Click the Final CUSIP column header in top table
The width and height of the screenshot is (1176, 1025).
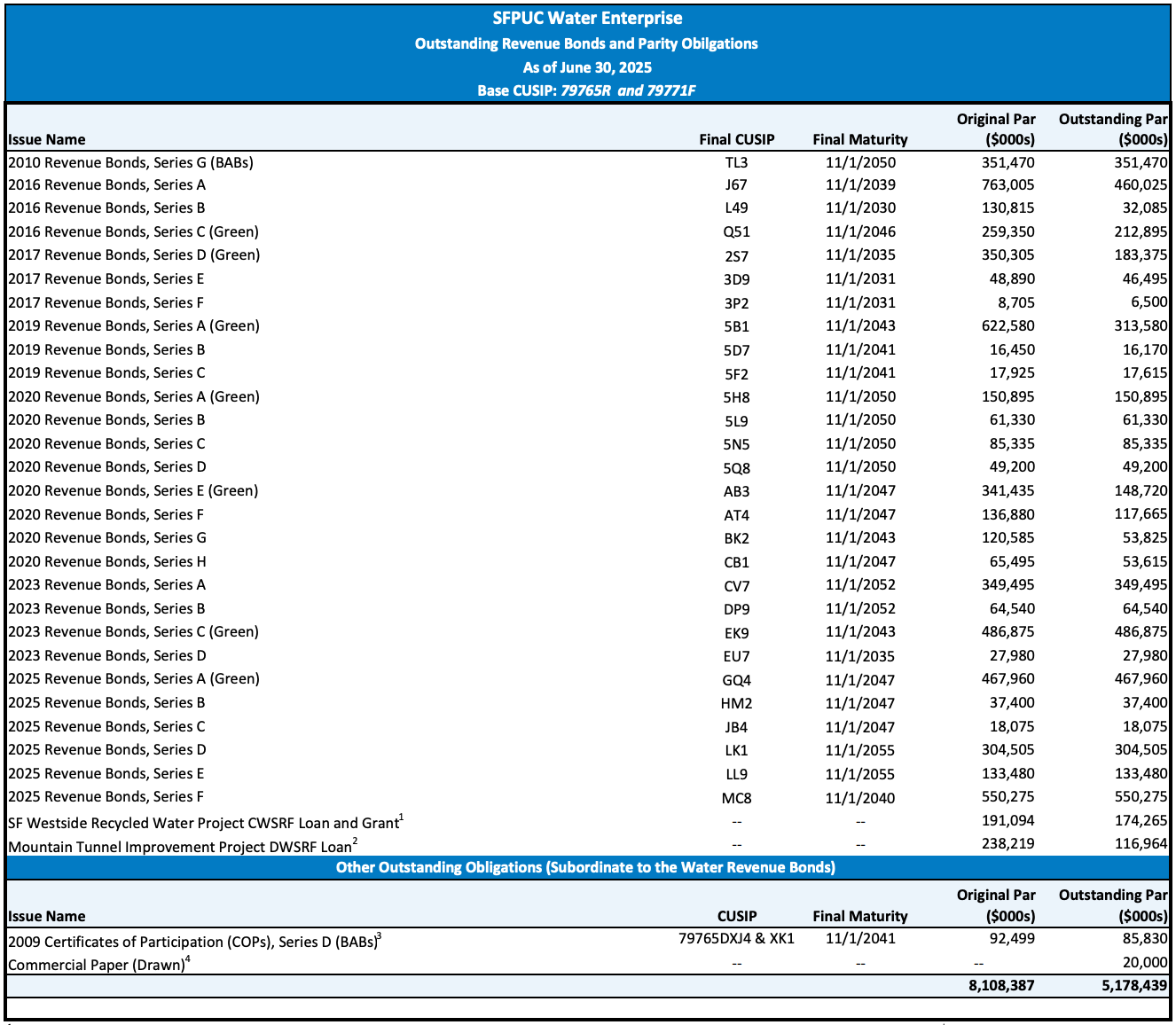pyautogui.click(x=736, y=139)
